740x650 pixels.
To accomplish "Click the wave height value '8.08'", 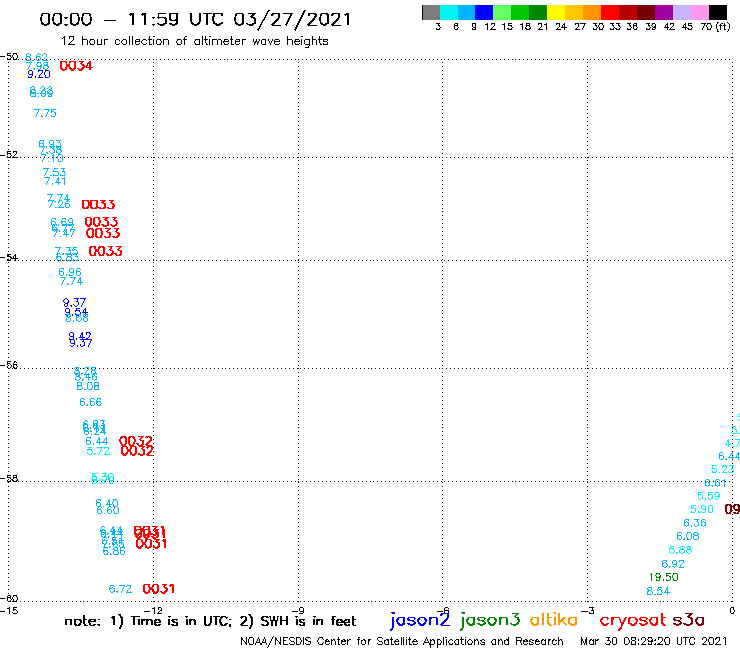I will (x=88, y=386).
